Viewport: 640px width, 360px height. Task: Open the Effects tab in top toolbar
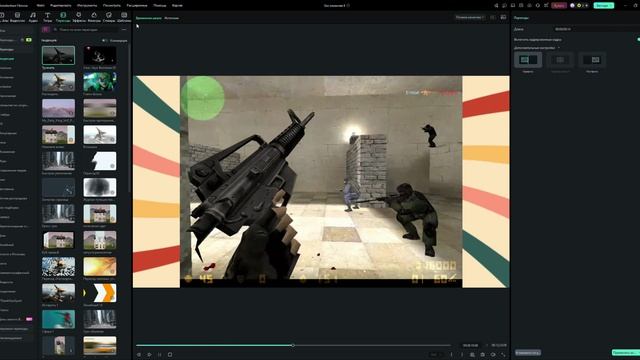pos(79,17)
